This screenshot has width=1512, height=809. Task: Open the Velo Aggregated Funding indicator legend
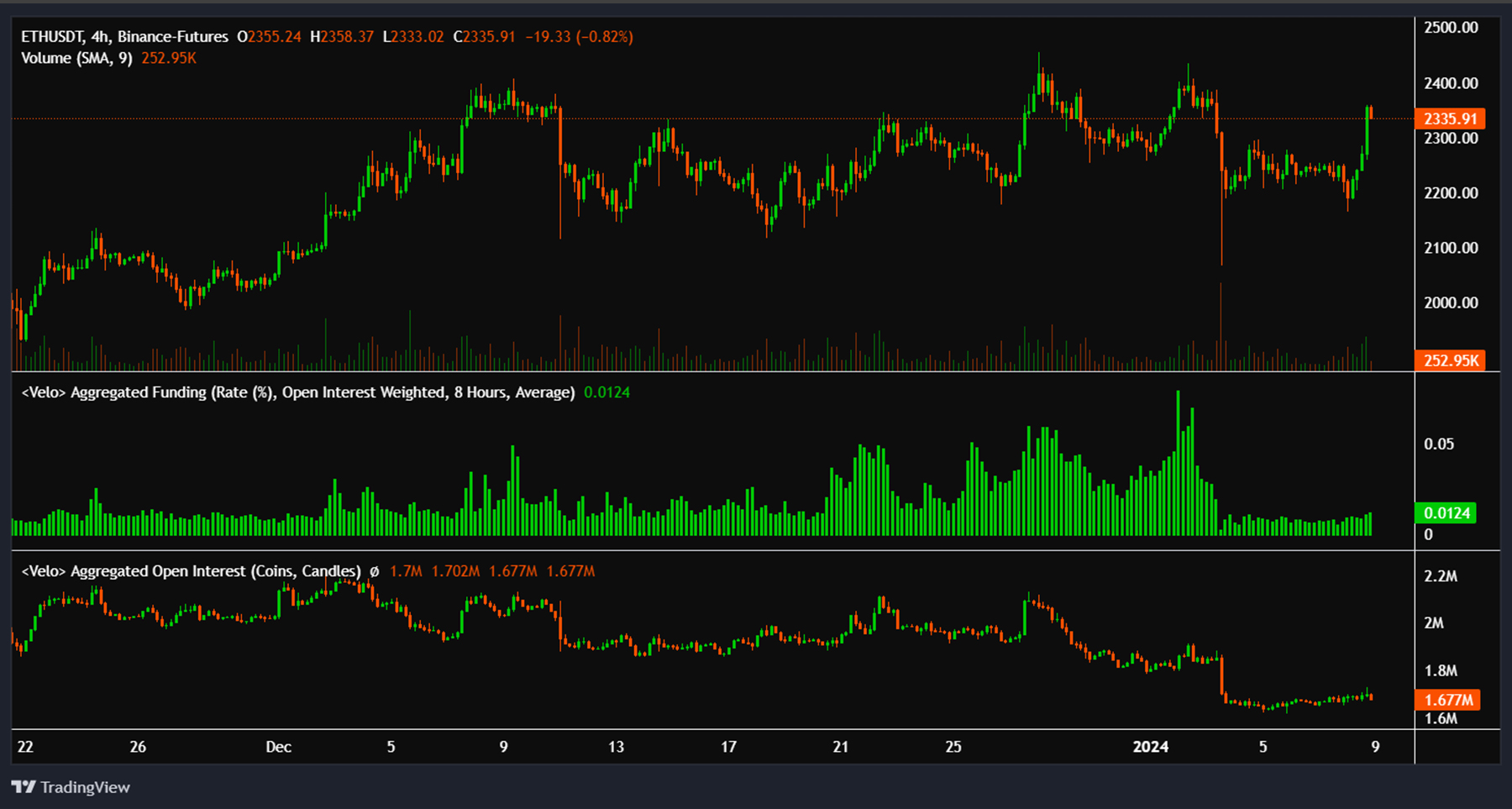[x=298, y=392]
